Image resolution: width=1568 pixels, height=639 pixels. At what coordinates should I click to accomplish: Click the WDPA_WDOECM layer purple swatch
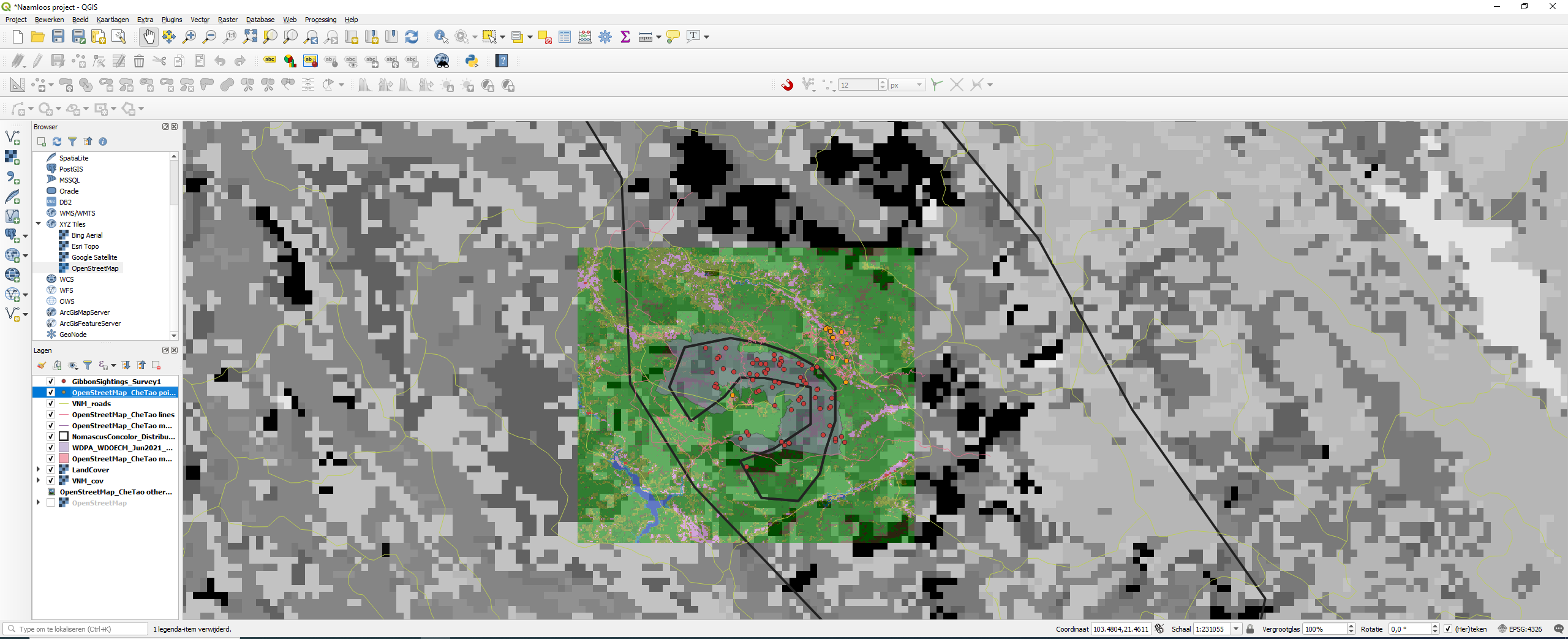(64, 447)
